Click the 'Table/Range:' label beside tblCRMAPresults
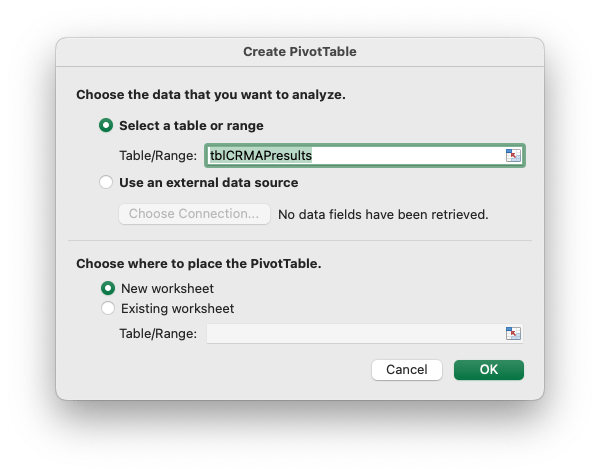The image size is (600, 474). pos(158,156)
